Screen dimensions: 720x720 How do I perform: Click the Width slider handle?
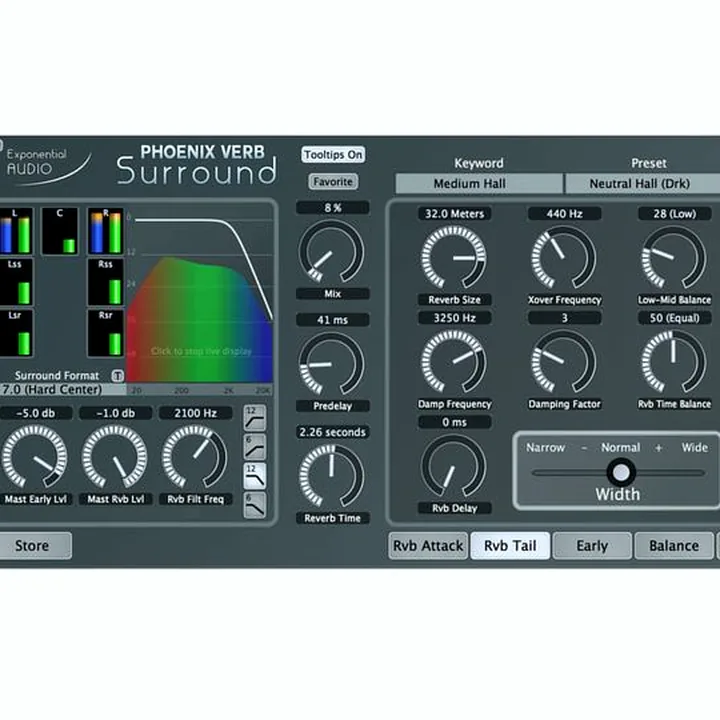[621, 472]
